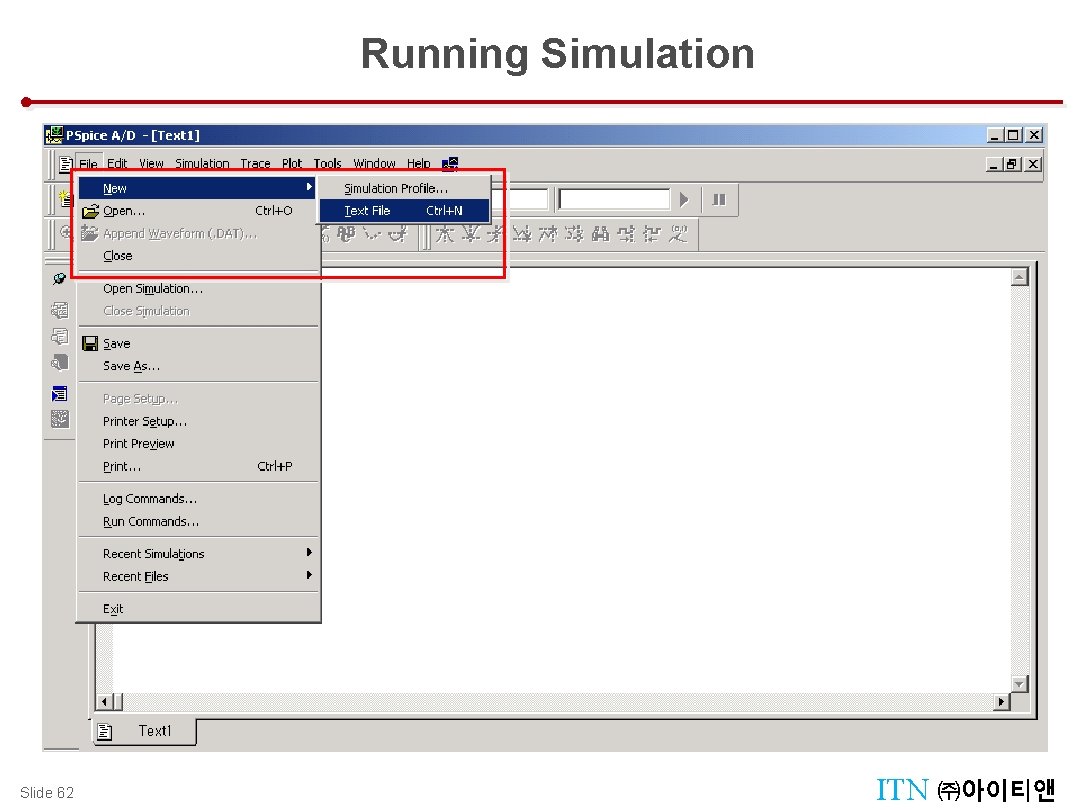Click the Run simulation play arrow
This screenshot has width=1080, height=810.
(683, 200)
